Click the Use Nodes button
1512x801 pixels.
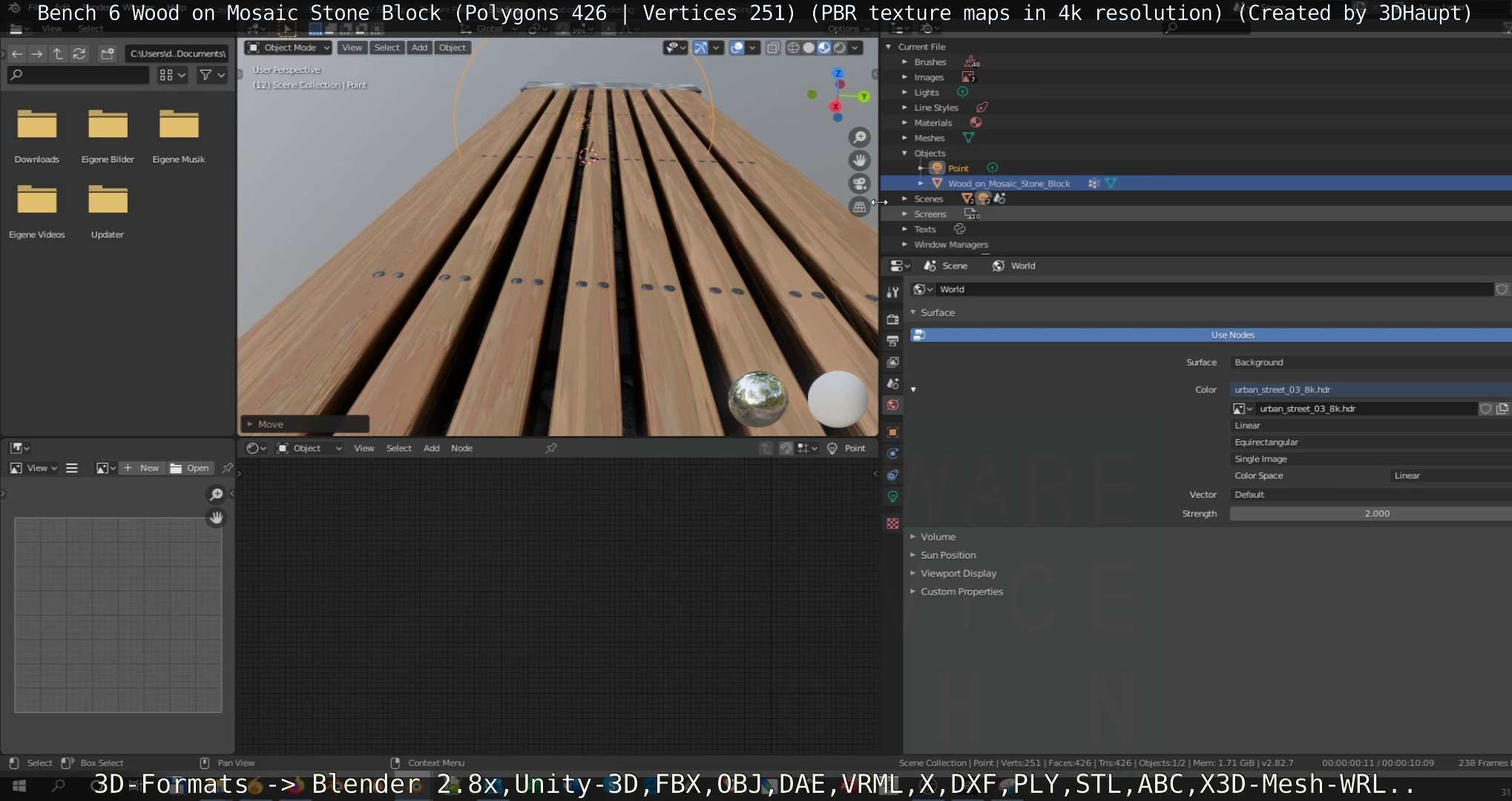[x=1232, y=334]
